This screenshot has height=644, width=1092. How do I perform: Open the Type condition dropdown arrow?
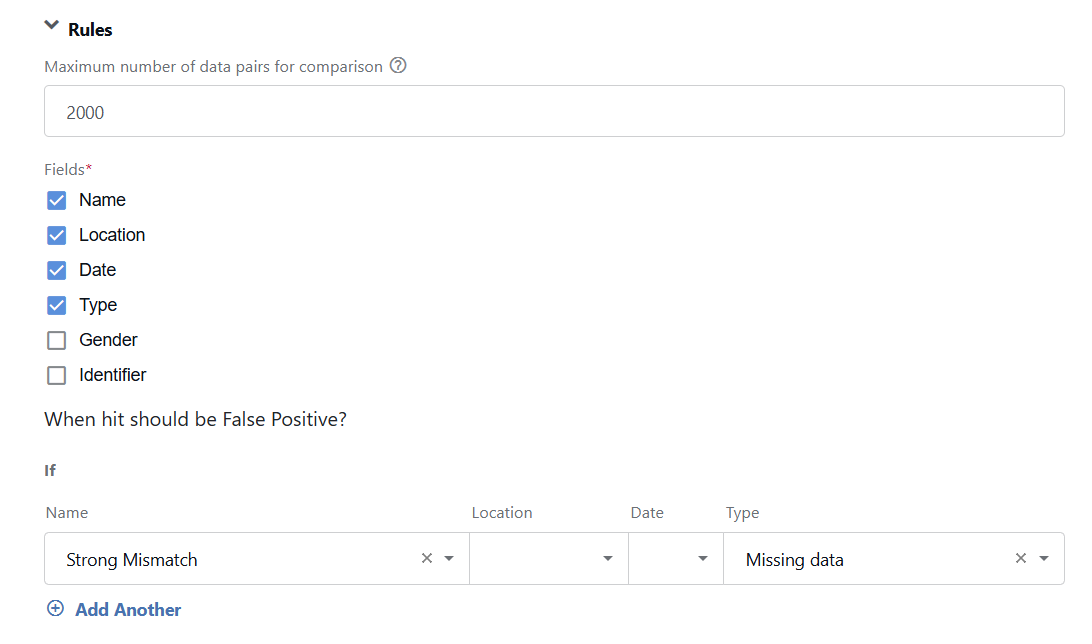(x=1044, y=558)
